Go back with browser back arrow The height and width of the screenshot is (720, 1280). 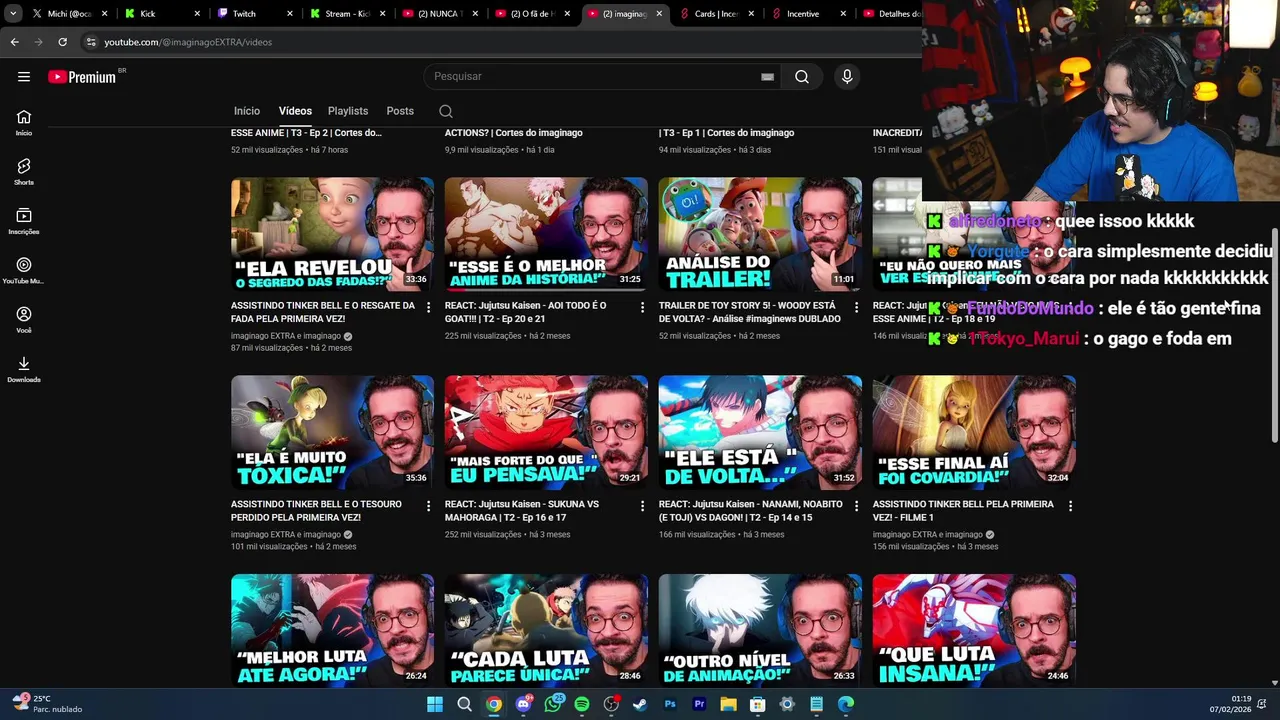pos(14,42)
